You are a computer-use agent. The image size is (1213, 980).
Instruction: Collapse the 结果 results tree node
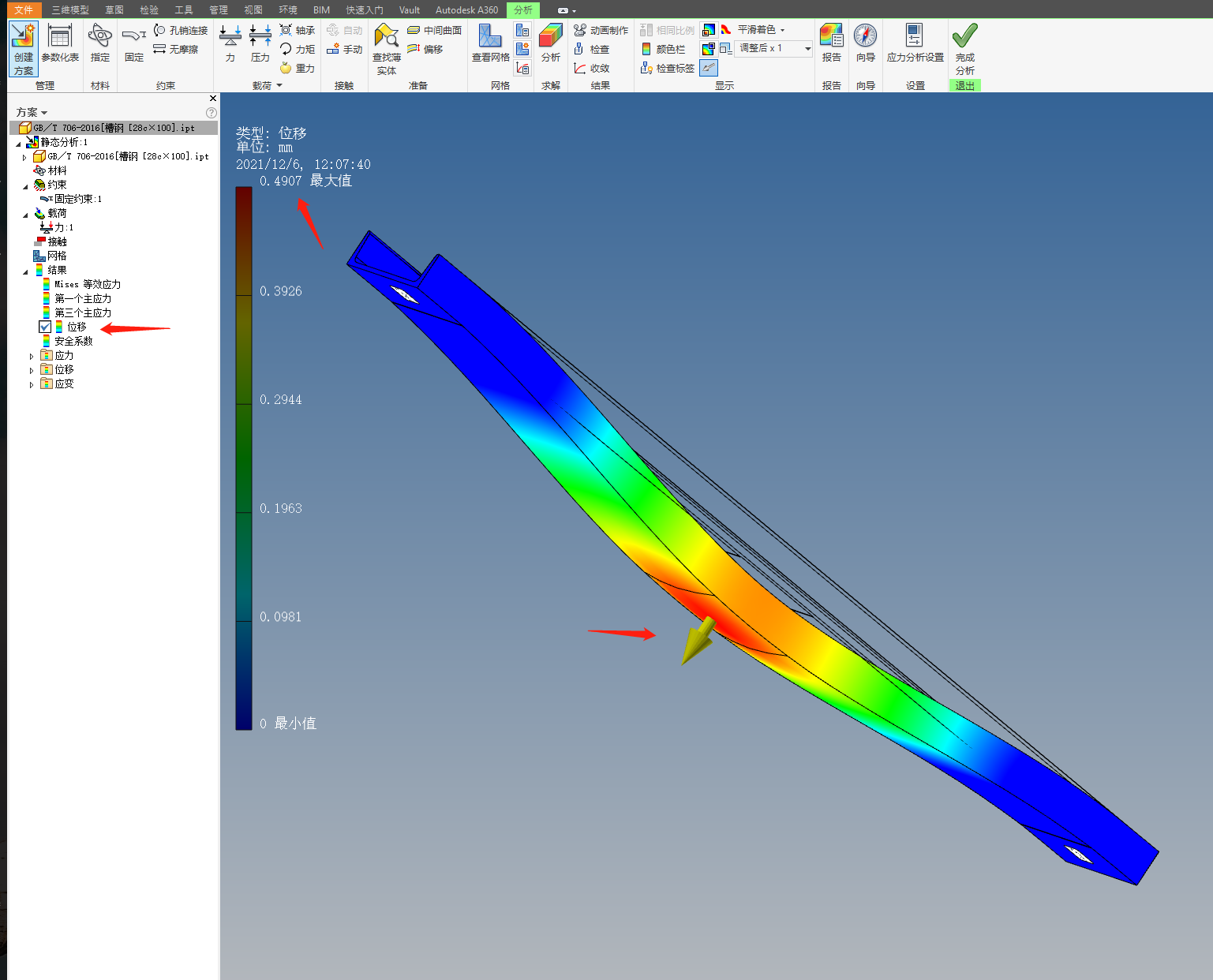[x=25, y=271]
